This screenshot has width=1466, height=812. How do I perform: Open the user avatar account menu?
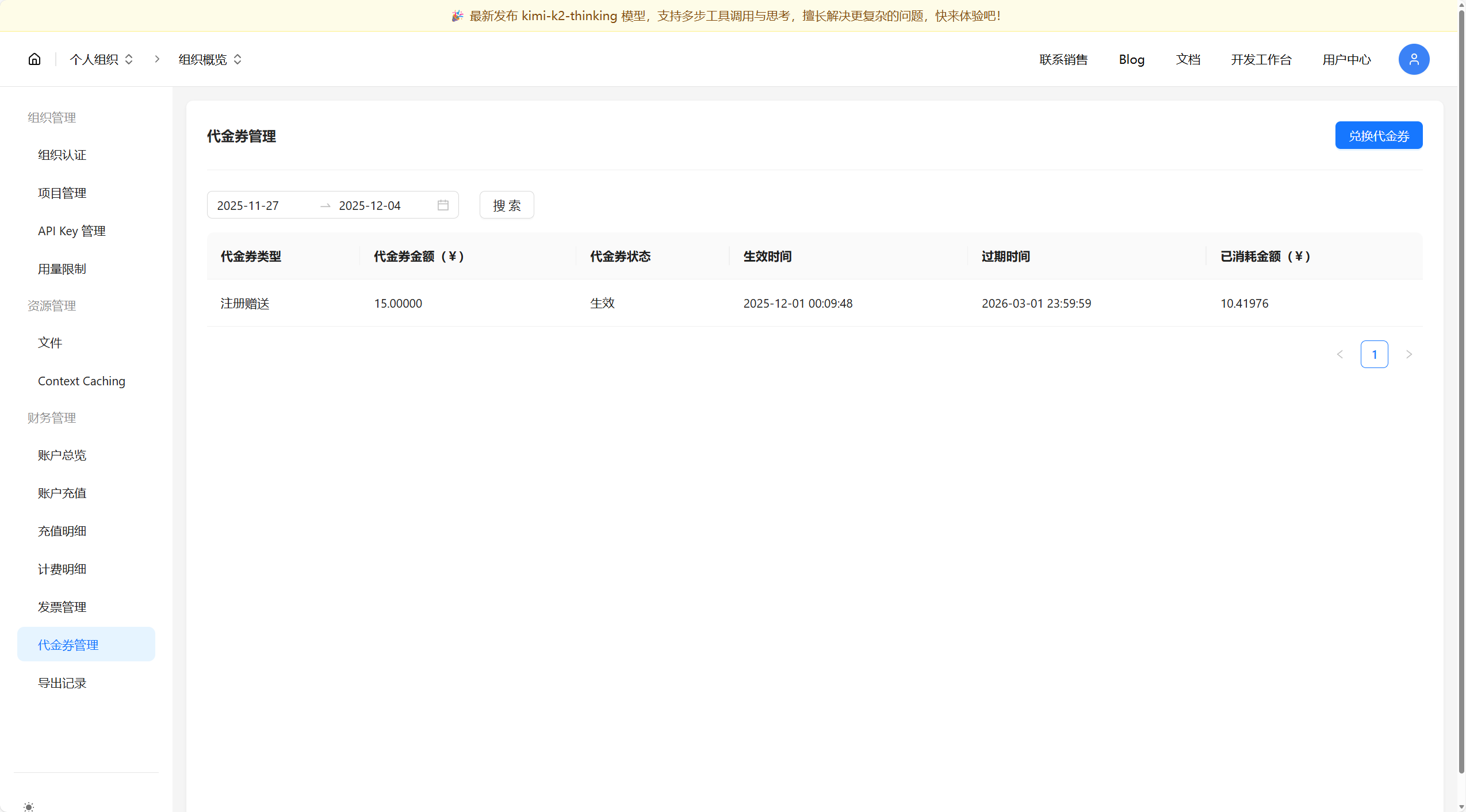[1413, 59]
